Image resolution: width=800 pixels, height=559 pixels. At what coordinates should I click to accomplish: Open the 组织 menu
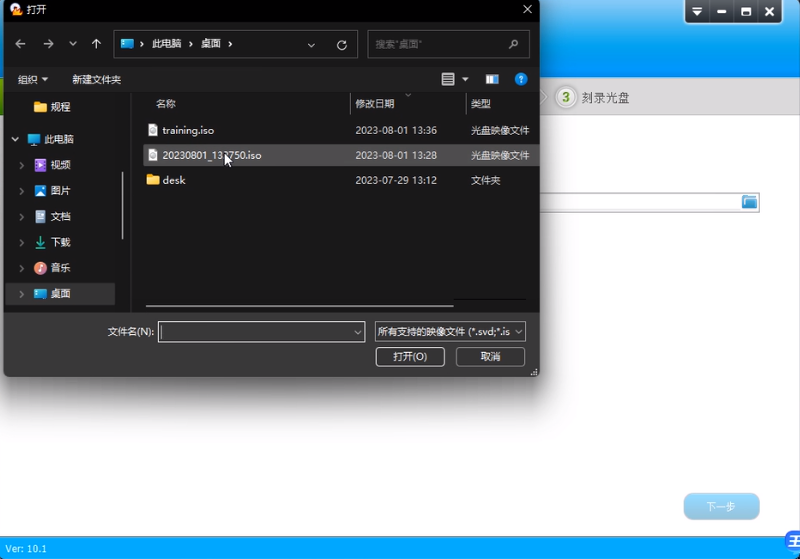tap(33, 80)
